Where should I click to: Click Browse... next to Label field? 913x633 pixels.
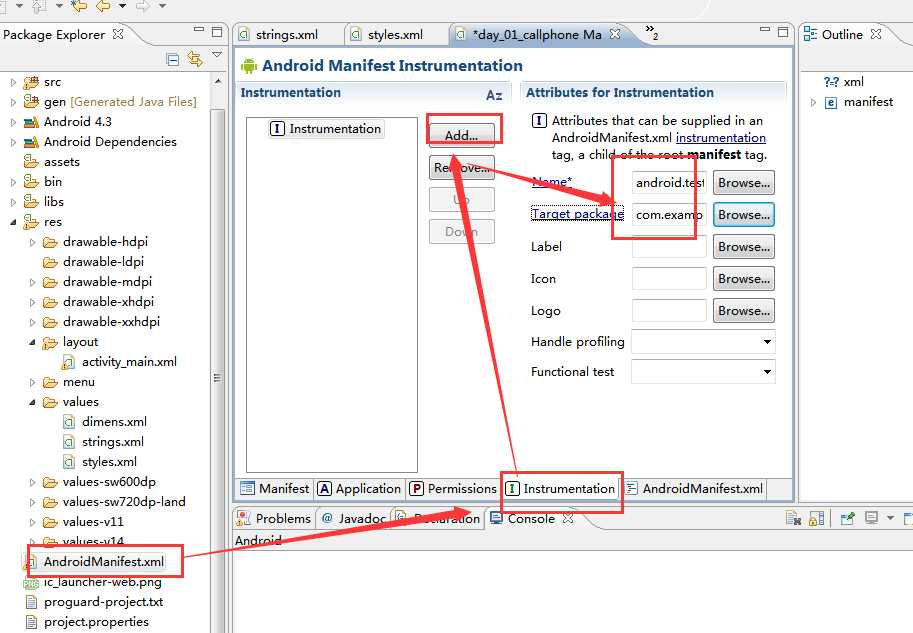[744, 247]
